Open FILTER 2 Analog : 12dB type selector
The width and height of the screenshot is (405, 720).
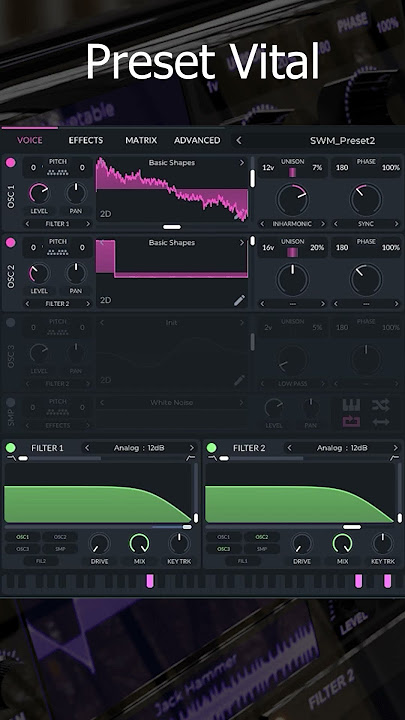[342, 448]
